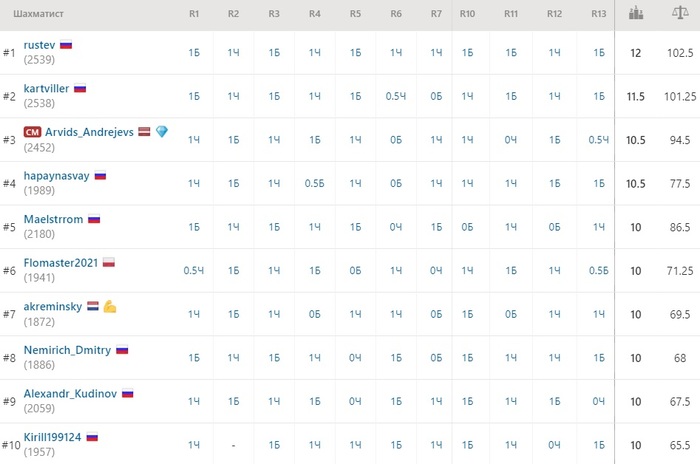Open Flomaster2021's R1 game result 0.5Ч
The width and height of the screenshot is (700, 464).
coord(194,271)
